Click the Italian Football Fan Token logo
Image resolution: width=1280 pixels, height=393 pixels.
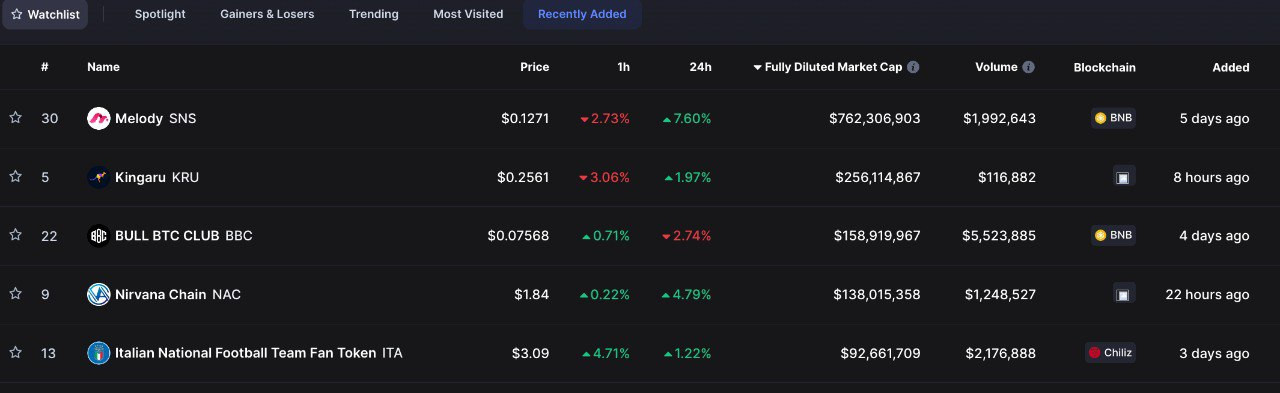(x=98, y=353)
